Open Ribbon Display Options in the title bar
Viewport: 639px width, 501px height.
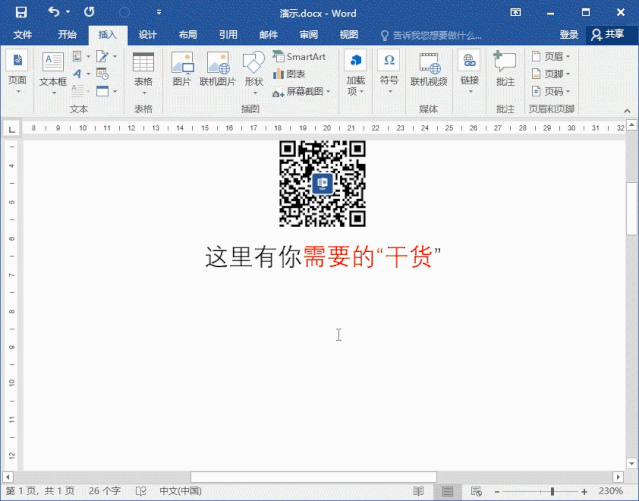(x=516, y=12)
